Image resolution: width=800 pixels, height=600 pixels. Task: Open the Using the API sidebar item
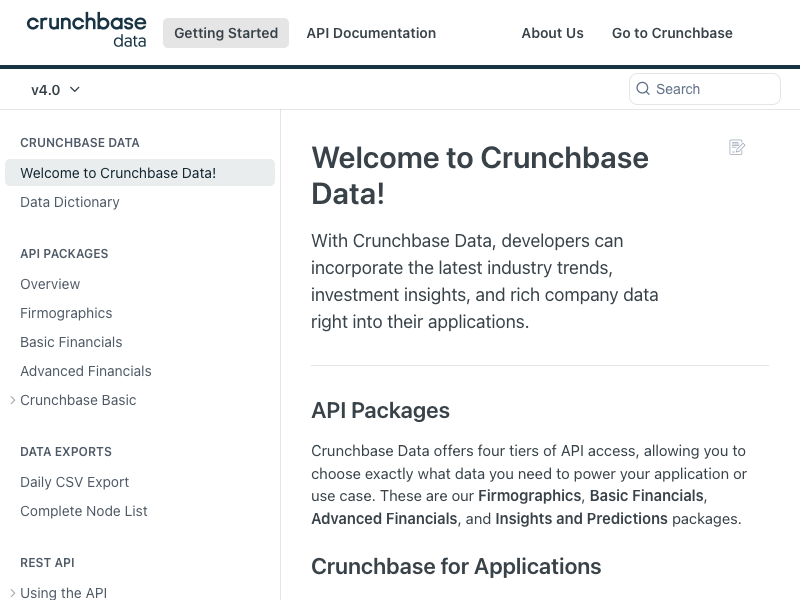[x=64, y=593]
